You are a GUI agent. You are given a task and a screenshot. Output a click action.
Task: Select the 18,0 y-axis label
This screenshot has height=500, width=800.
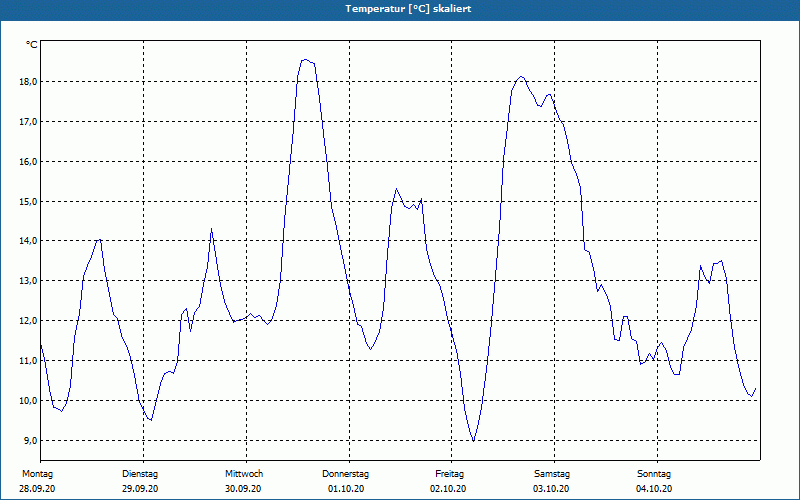click(28, 82)
